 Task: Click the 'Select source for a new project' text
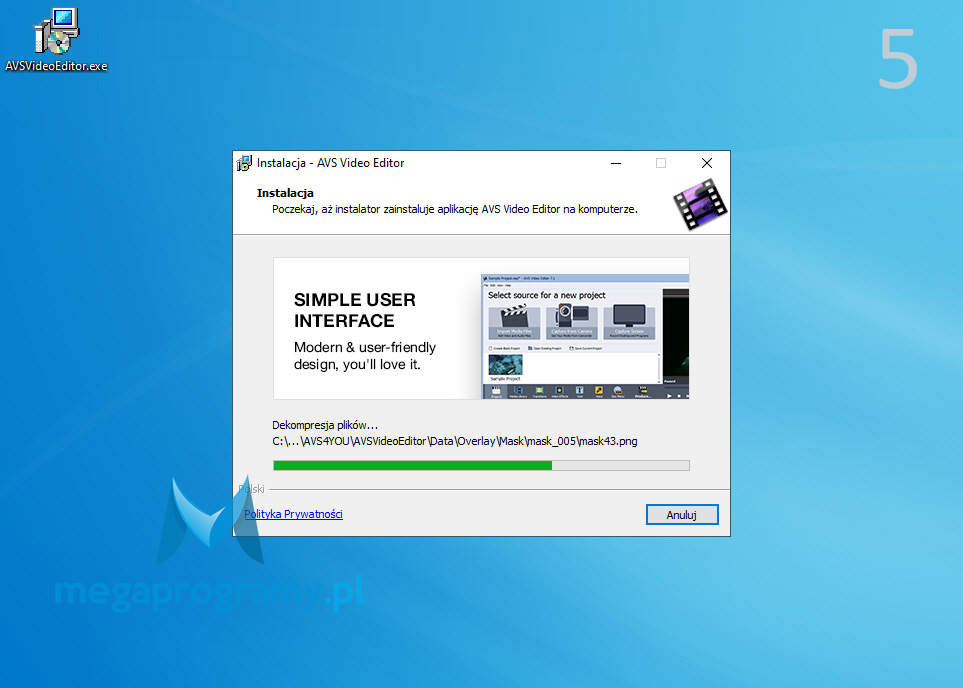pos(547,295)
